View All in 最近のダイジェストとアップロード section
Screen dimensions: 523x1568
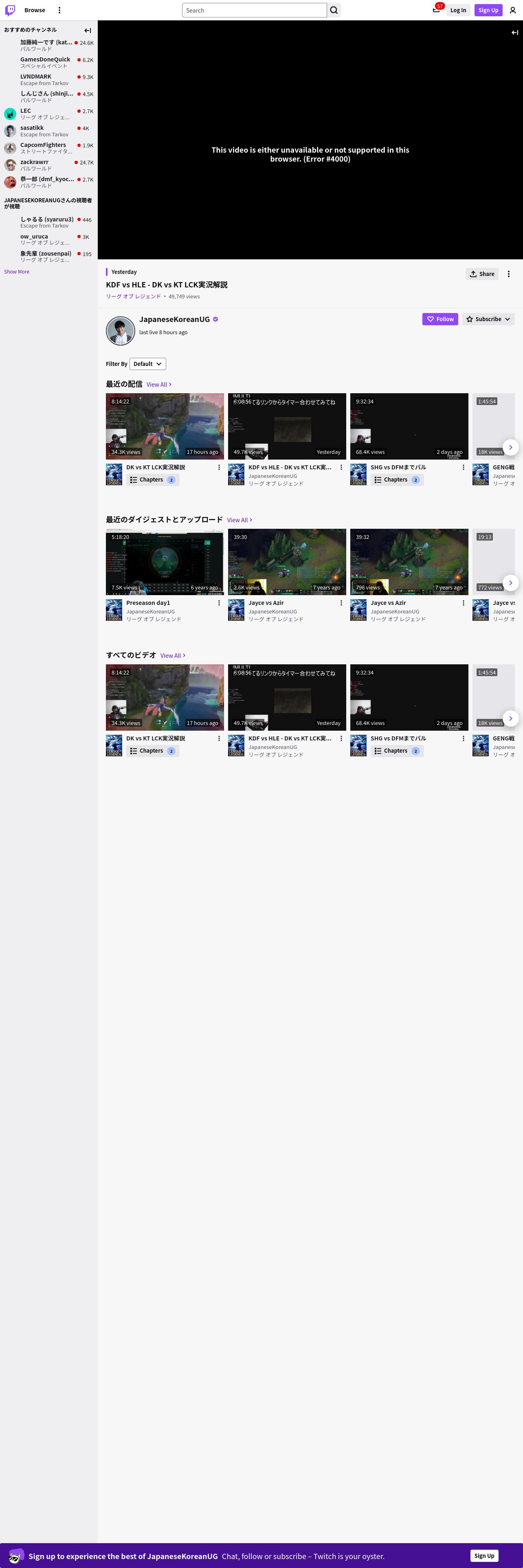pyautogui.click(x=240, y=521)
